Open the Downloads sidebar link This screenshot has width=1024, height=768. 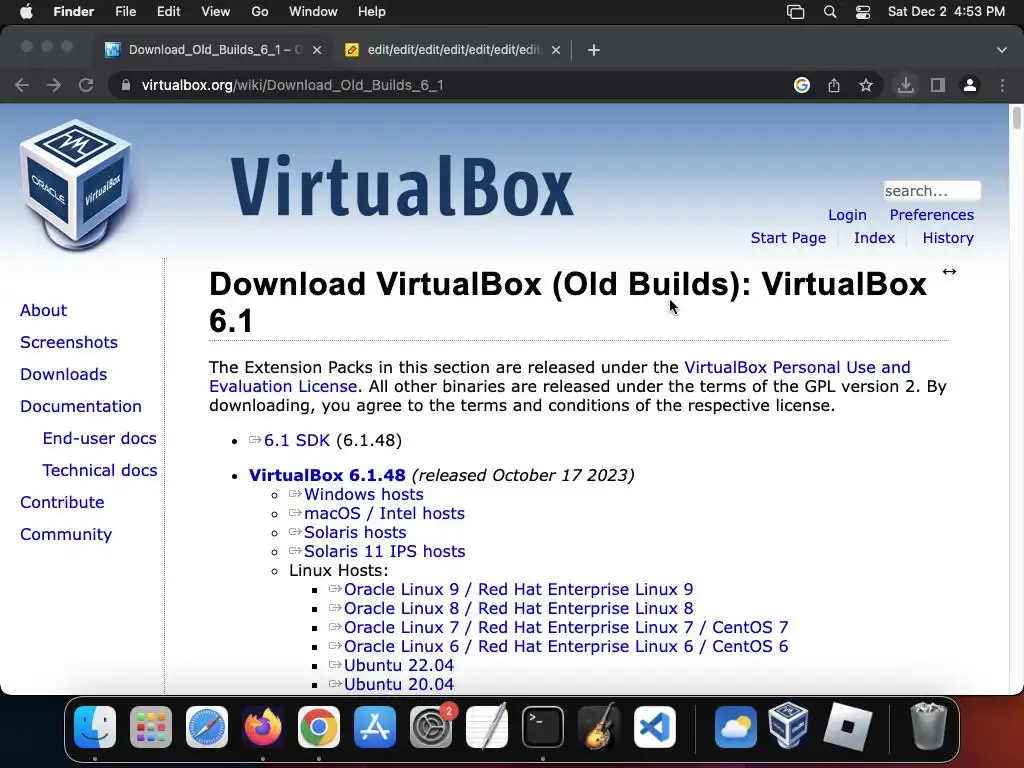(x=63, y=374)
